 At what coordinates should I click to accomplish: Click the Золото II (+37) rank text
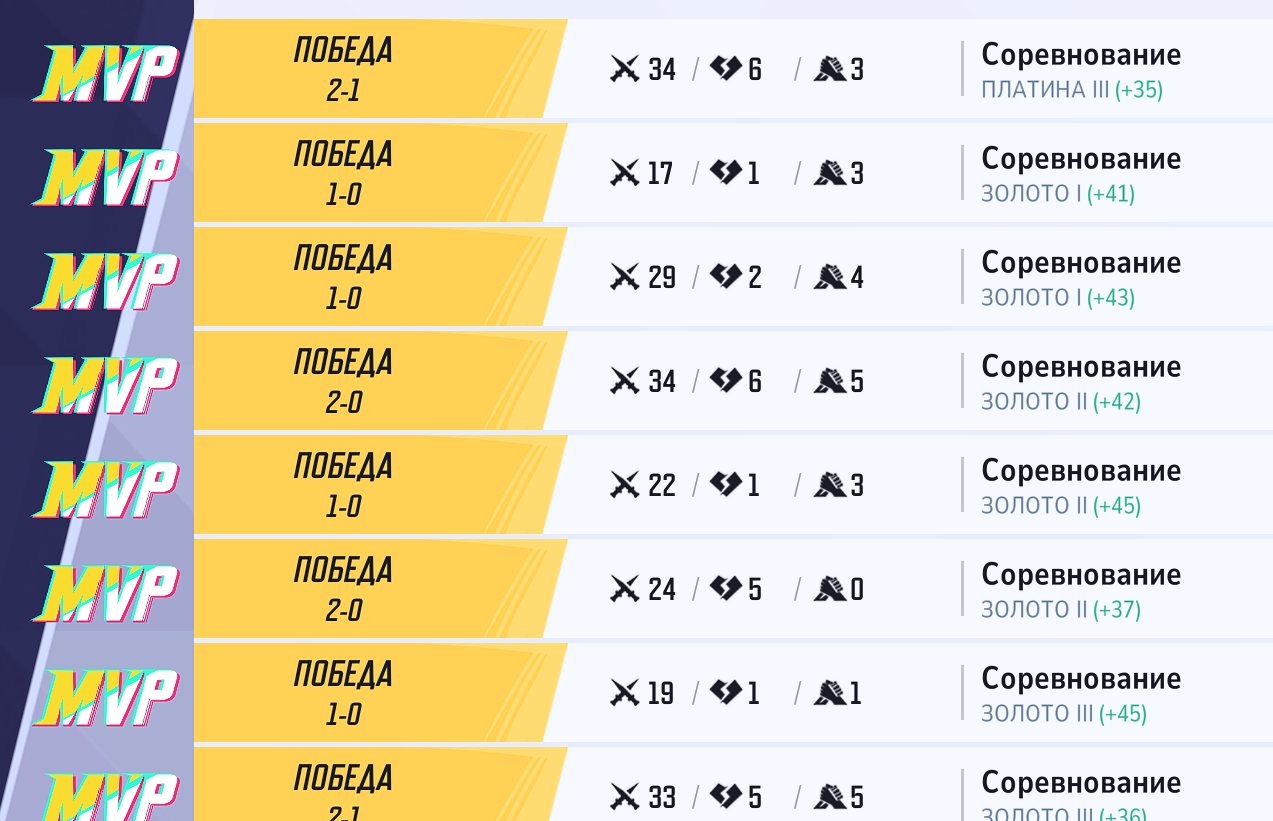coord(1061,609)
